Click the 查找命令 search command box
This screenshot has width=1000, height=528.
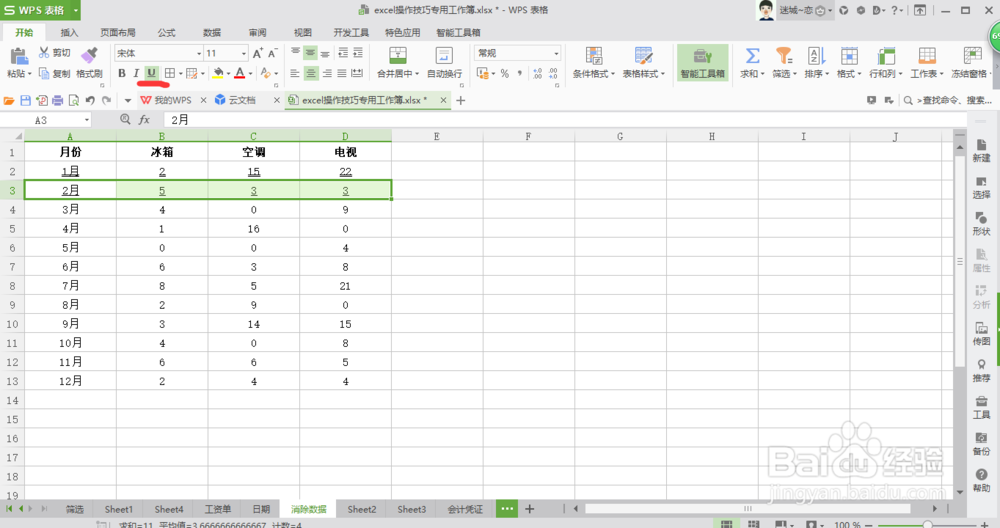pyautogui.click(x=948, y=100)
